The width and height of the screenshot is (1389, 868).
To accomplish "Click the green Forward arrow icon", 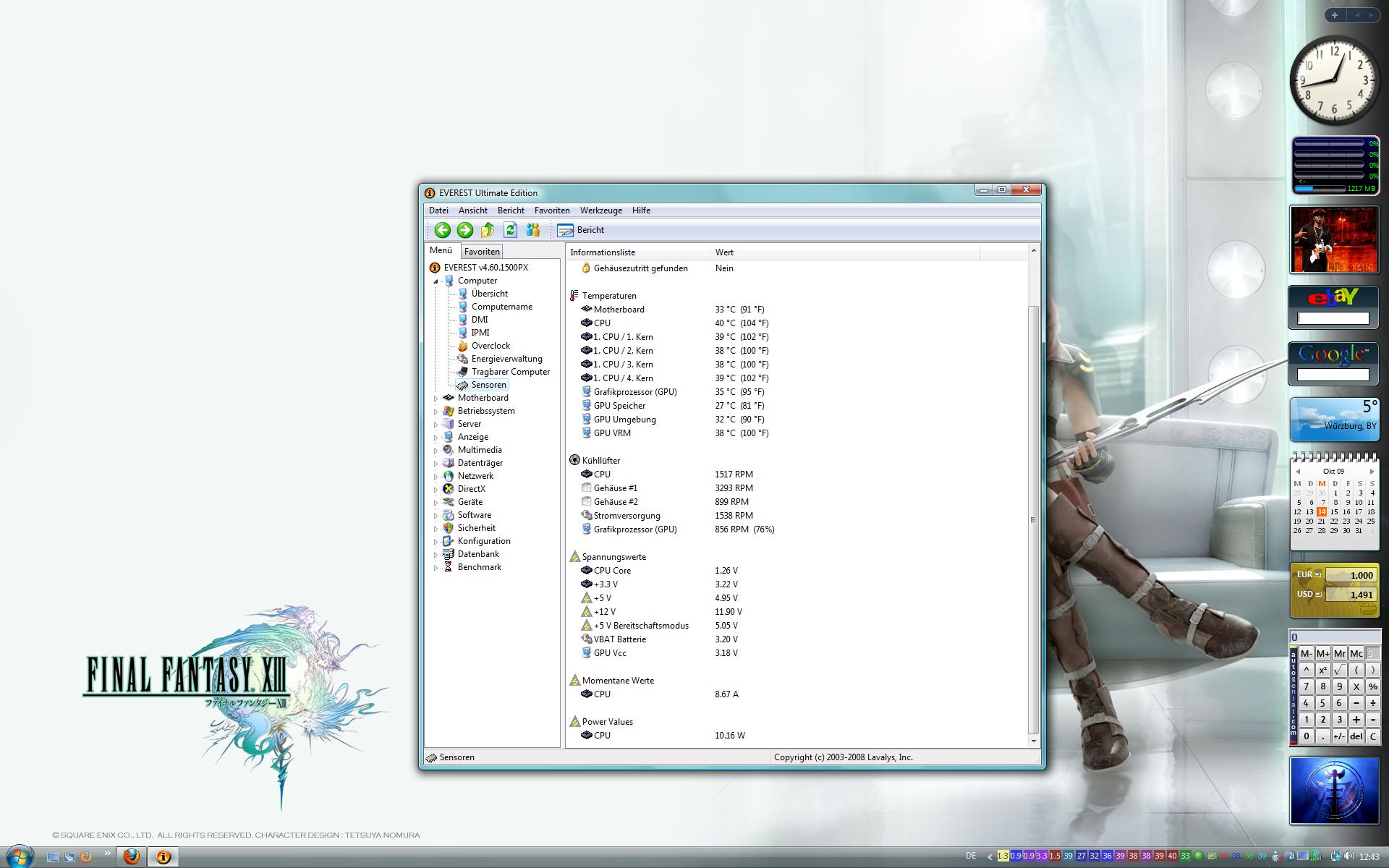I will pos(465,230).
